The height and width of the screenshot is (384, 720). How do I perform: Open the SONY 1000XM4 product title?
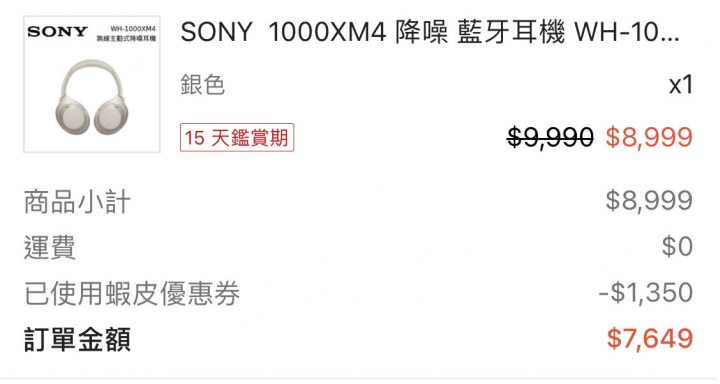pos(430,32)
